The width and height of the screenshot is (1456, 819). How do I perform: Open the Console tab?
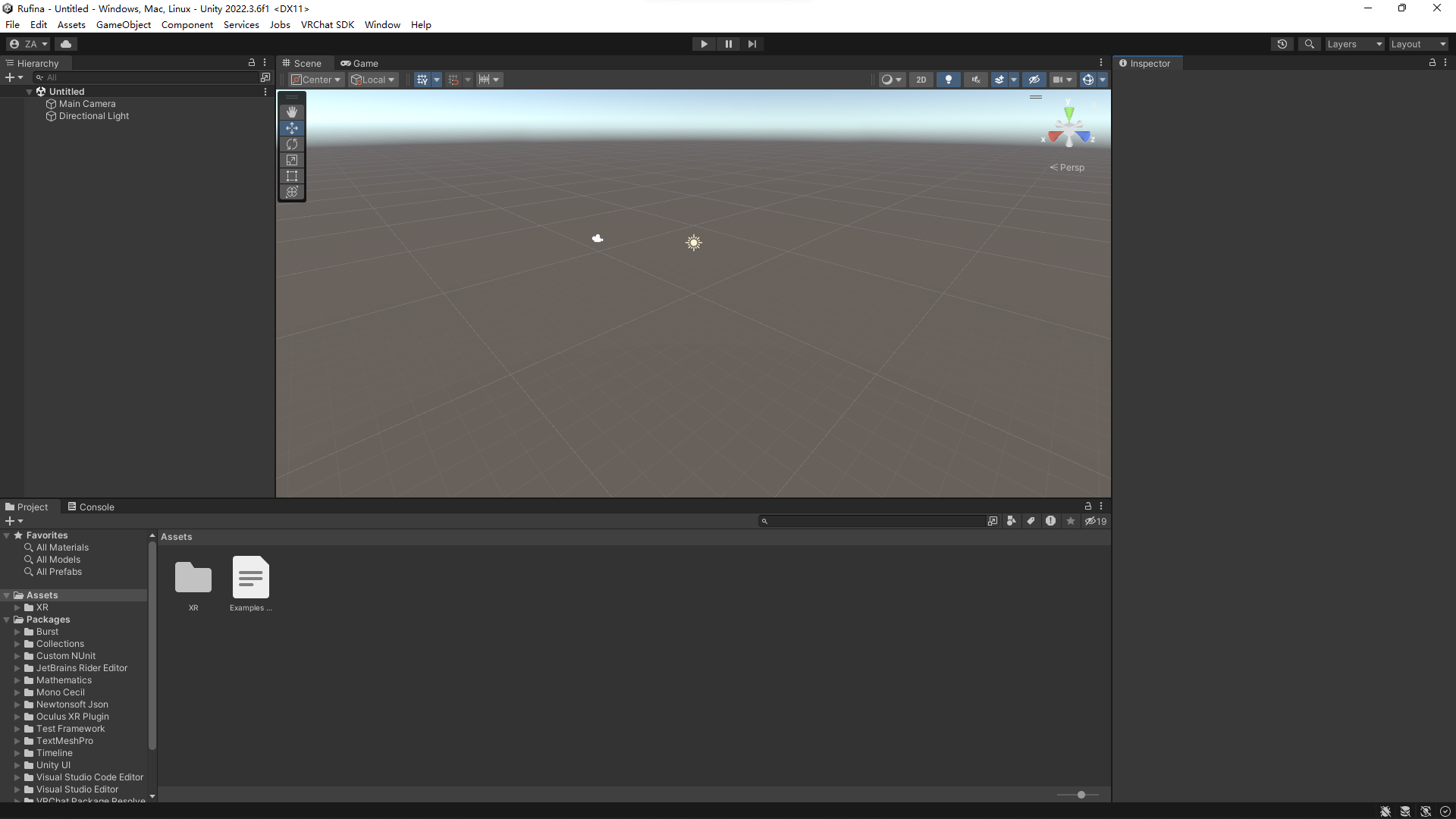point(91,507)
